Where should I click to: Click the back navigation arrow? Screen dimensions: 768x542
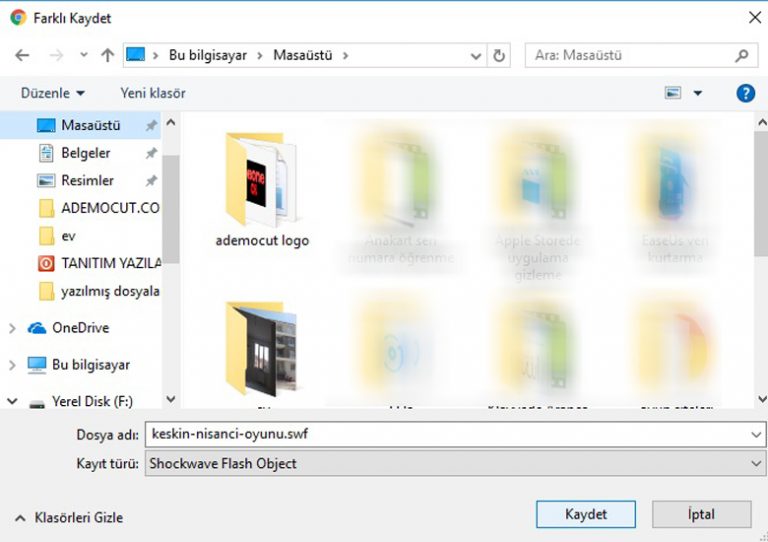(22, 56)
